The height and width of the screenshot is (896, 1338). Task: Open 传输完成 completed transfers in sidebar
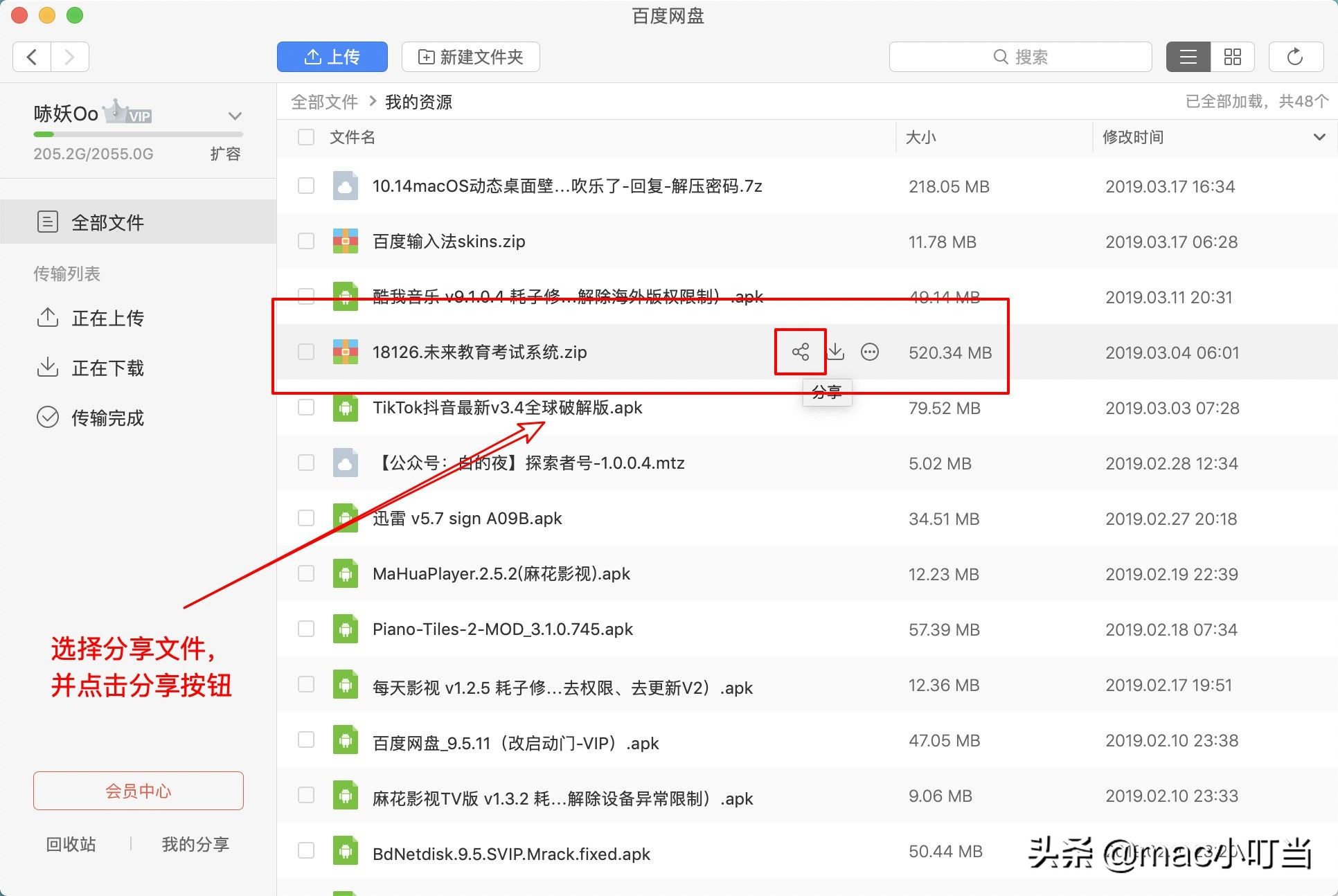coord(107,418)
